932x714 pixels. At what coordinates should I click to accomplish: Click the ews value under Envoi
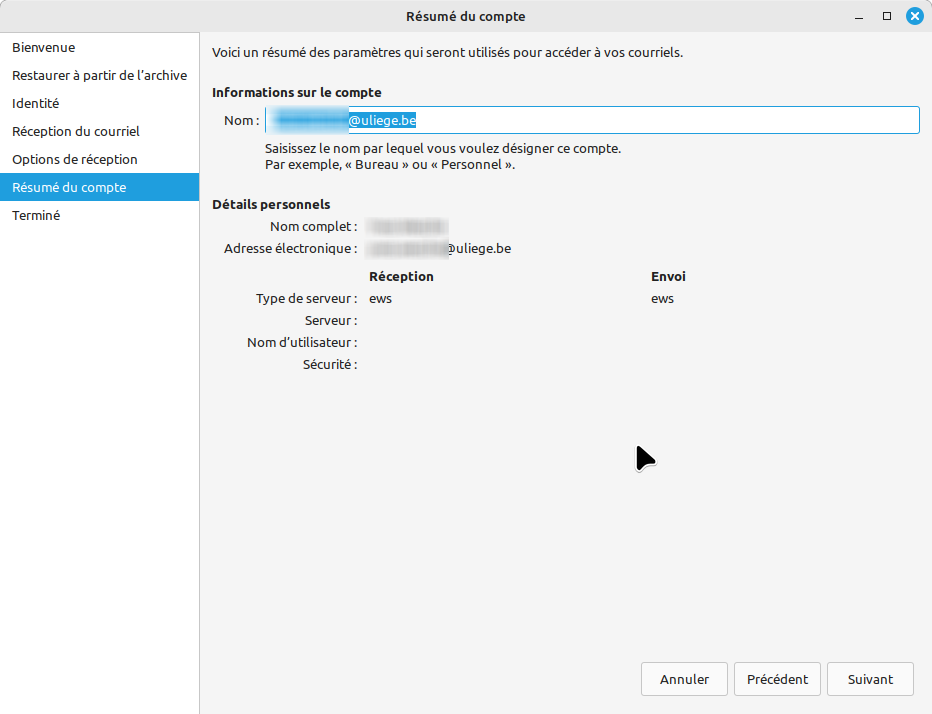coord(662,298)
